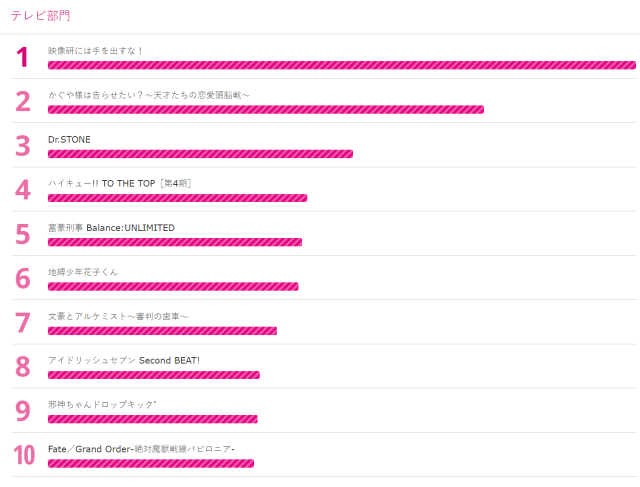The image size is (640, 487).
Task: Click the striped bar under 富豪刑事 Balance:UNLIMITED
Action: coord(174,242)
